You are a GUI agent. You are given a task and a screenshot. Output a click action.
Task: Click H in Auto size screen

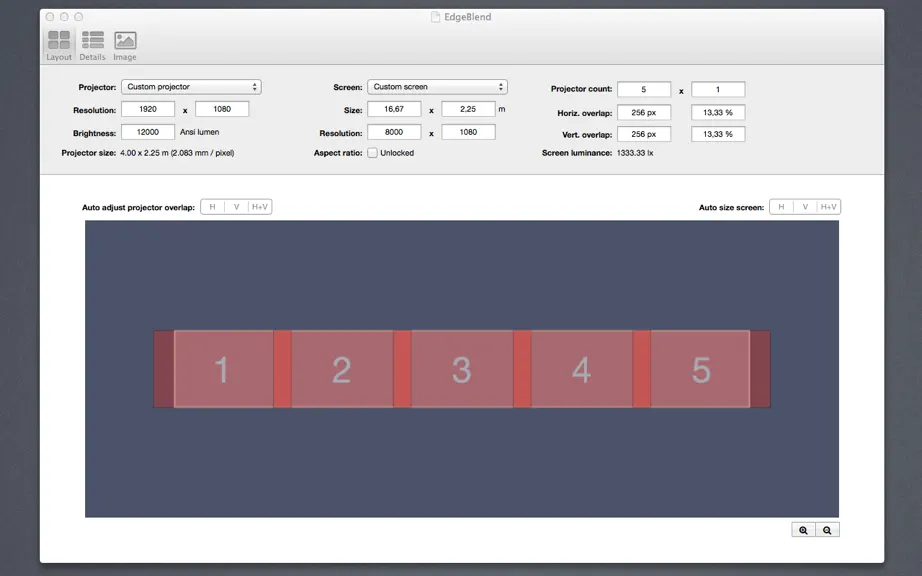click(x=781, y=207)
